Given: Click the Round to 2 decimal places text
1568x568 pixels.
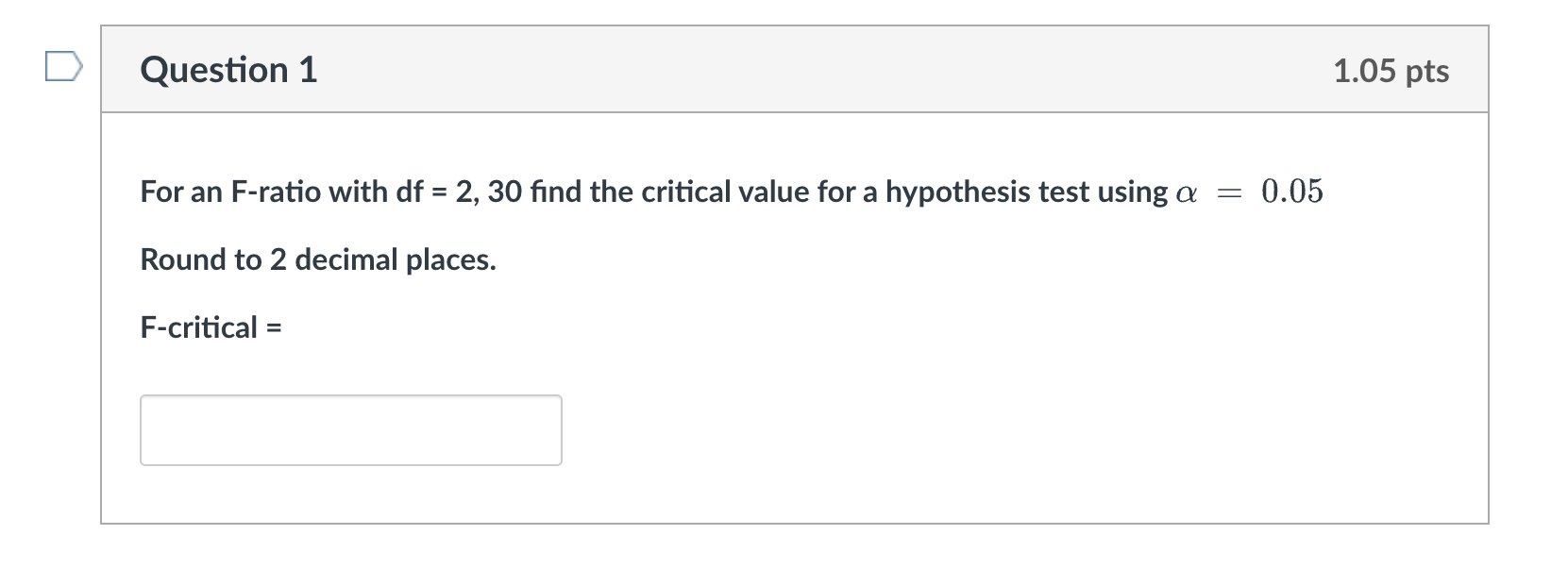Looking at the screenshot, I should tap(317, 260).
